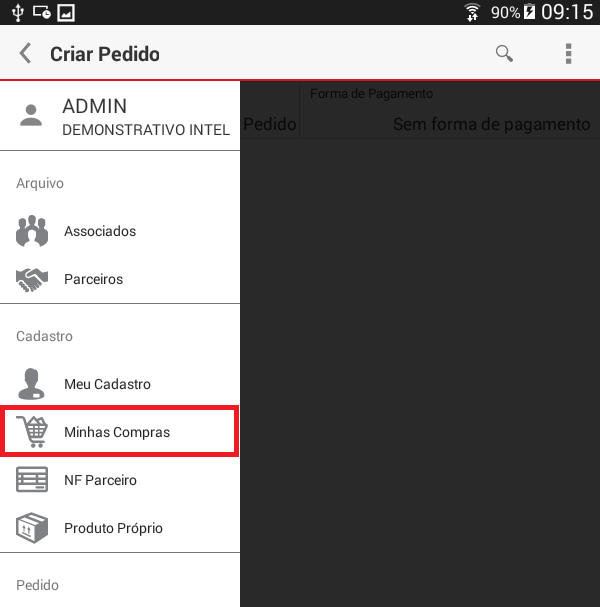Go to Minhas Compras
600x607 pixels.
point(119,432)
